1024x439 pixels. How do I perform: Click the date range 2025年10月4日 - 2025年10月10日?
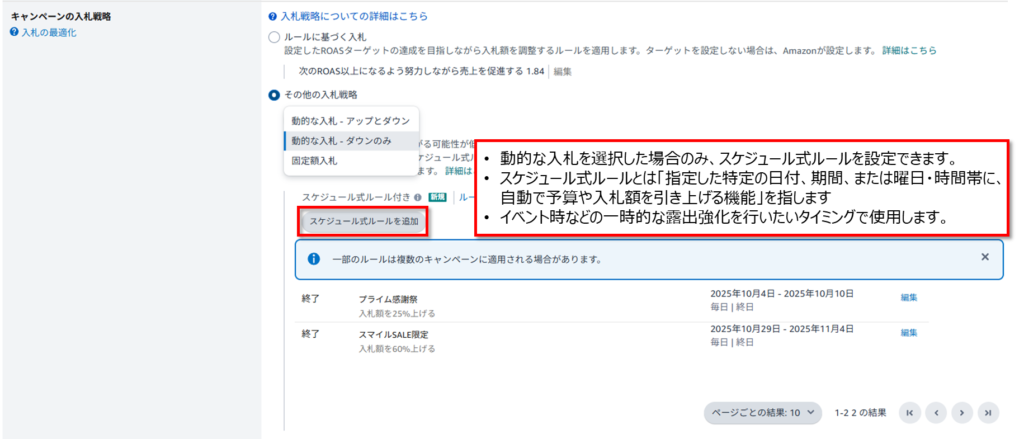point(782,293)
